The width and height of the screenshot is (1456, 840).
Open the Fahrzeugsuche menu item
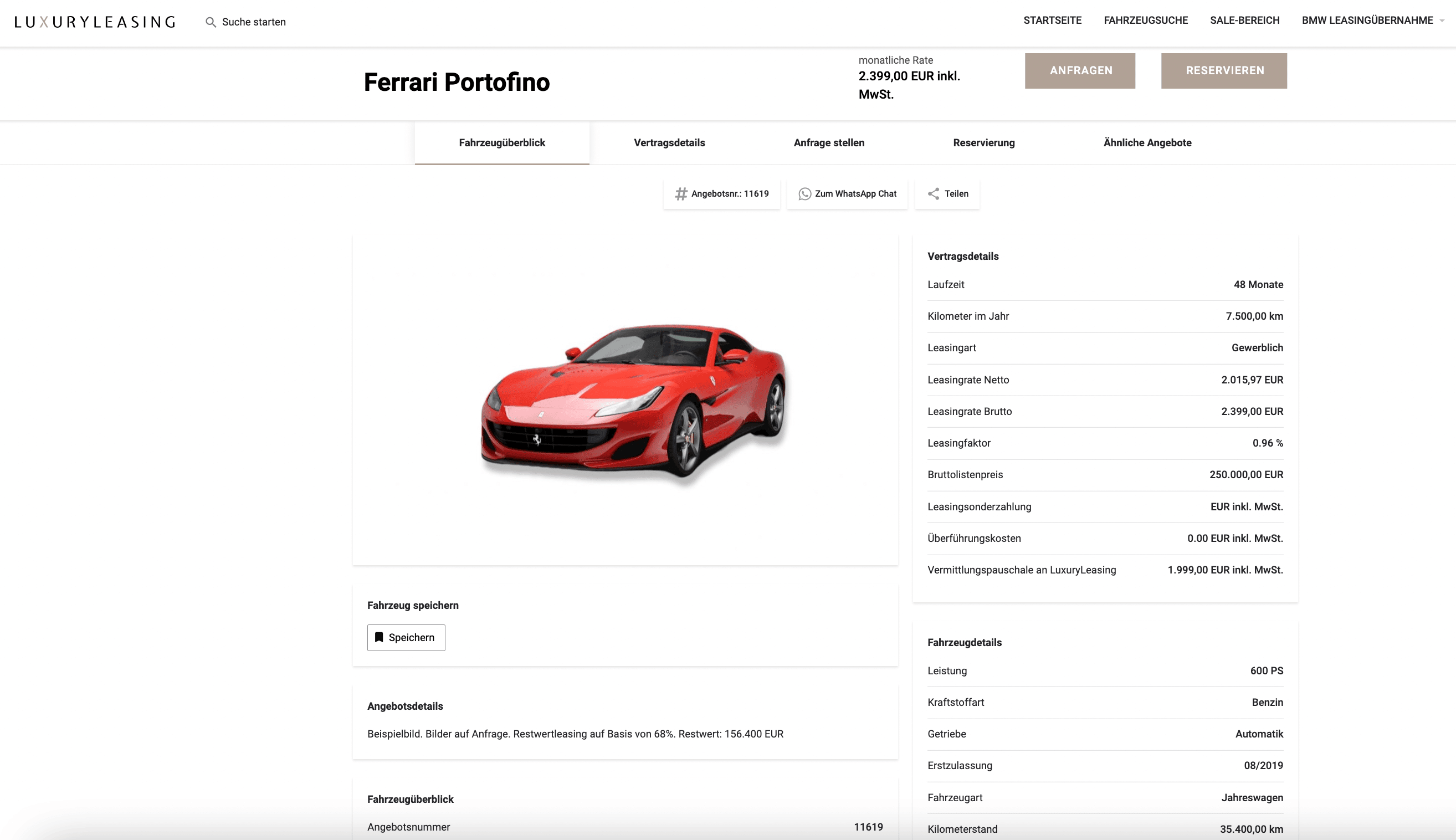coord(1146,21)
